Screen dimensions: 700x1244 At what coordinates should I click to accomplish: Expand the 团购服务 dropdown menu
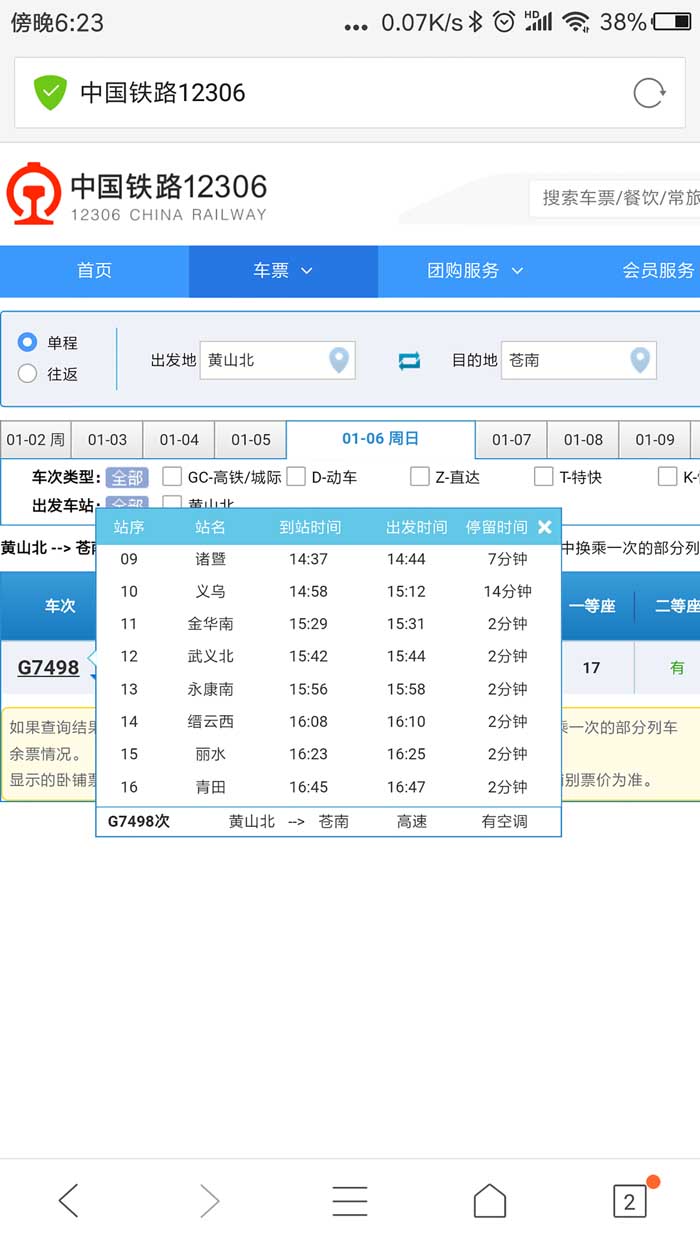click(x=475, y=271)
